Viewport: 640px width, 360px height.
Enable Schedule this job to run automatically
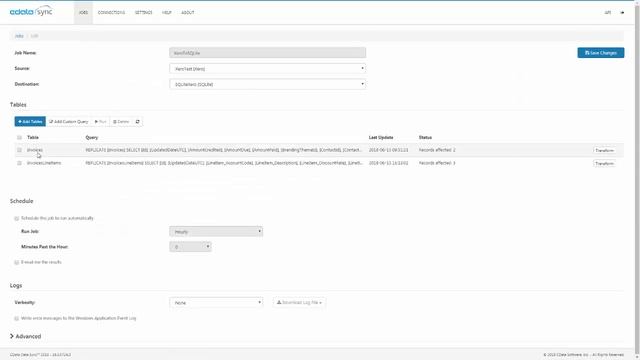tap(17, 218)
